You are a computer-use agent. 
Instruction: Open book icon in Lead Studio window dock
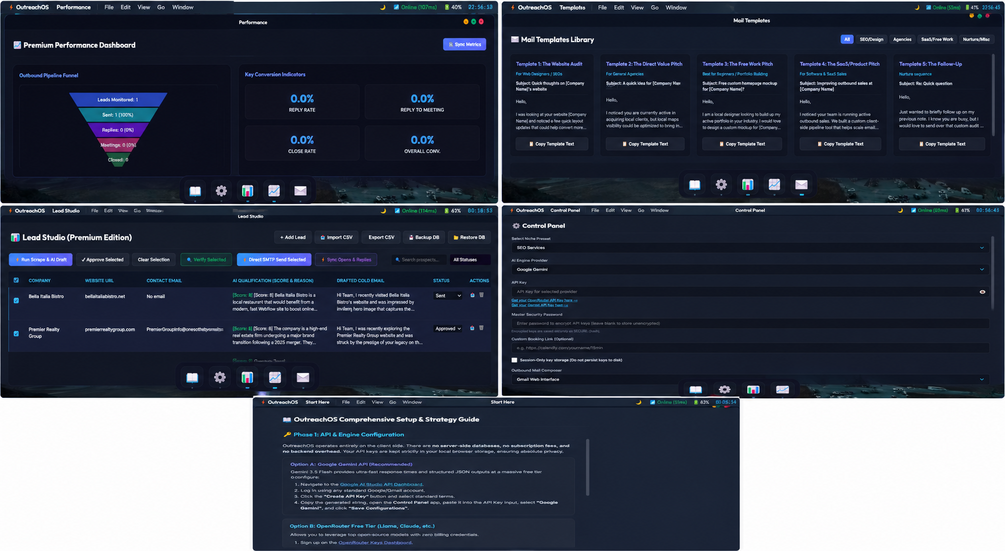coord(192,377)
